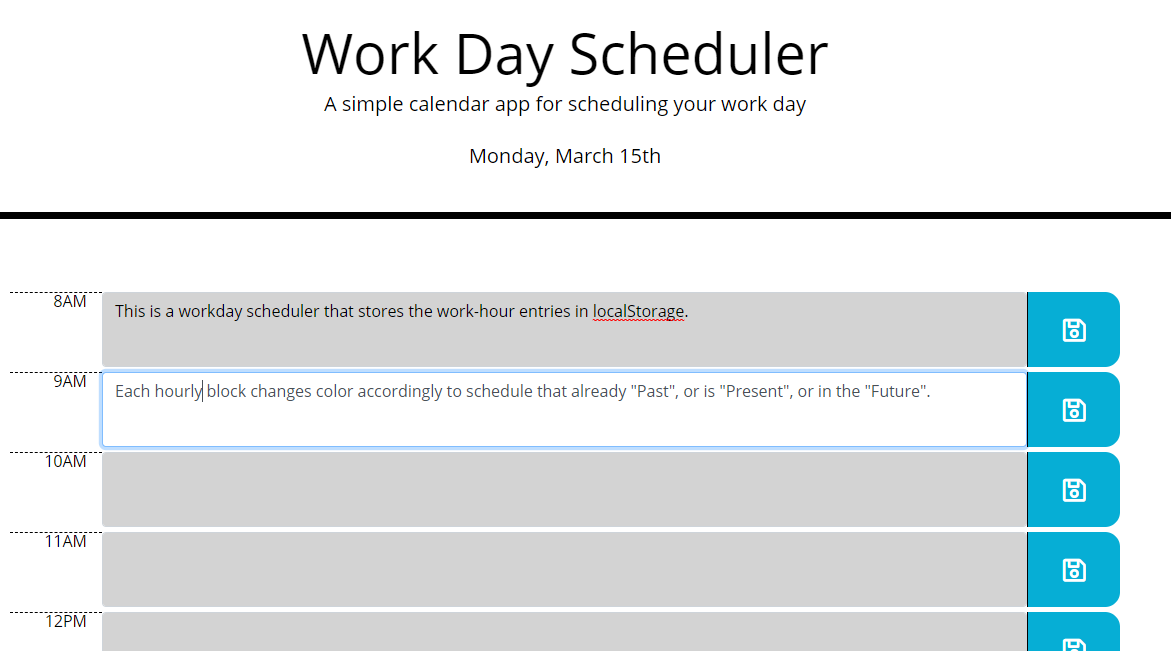Click the save icon for the 11AM row

(1073, 569)
